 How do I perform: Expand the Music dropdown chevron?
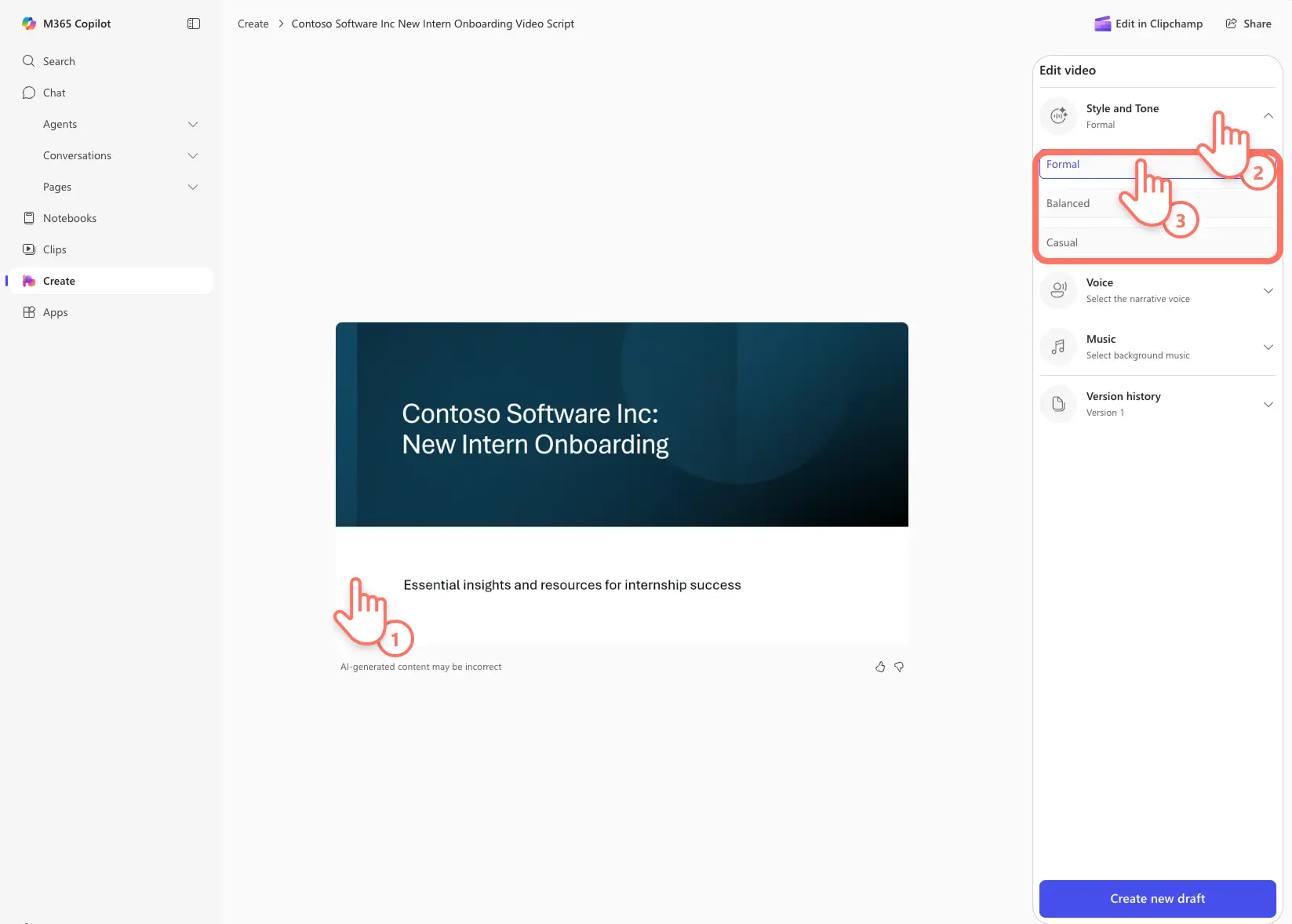pos(1268,347)
